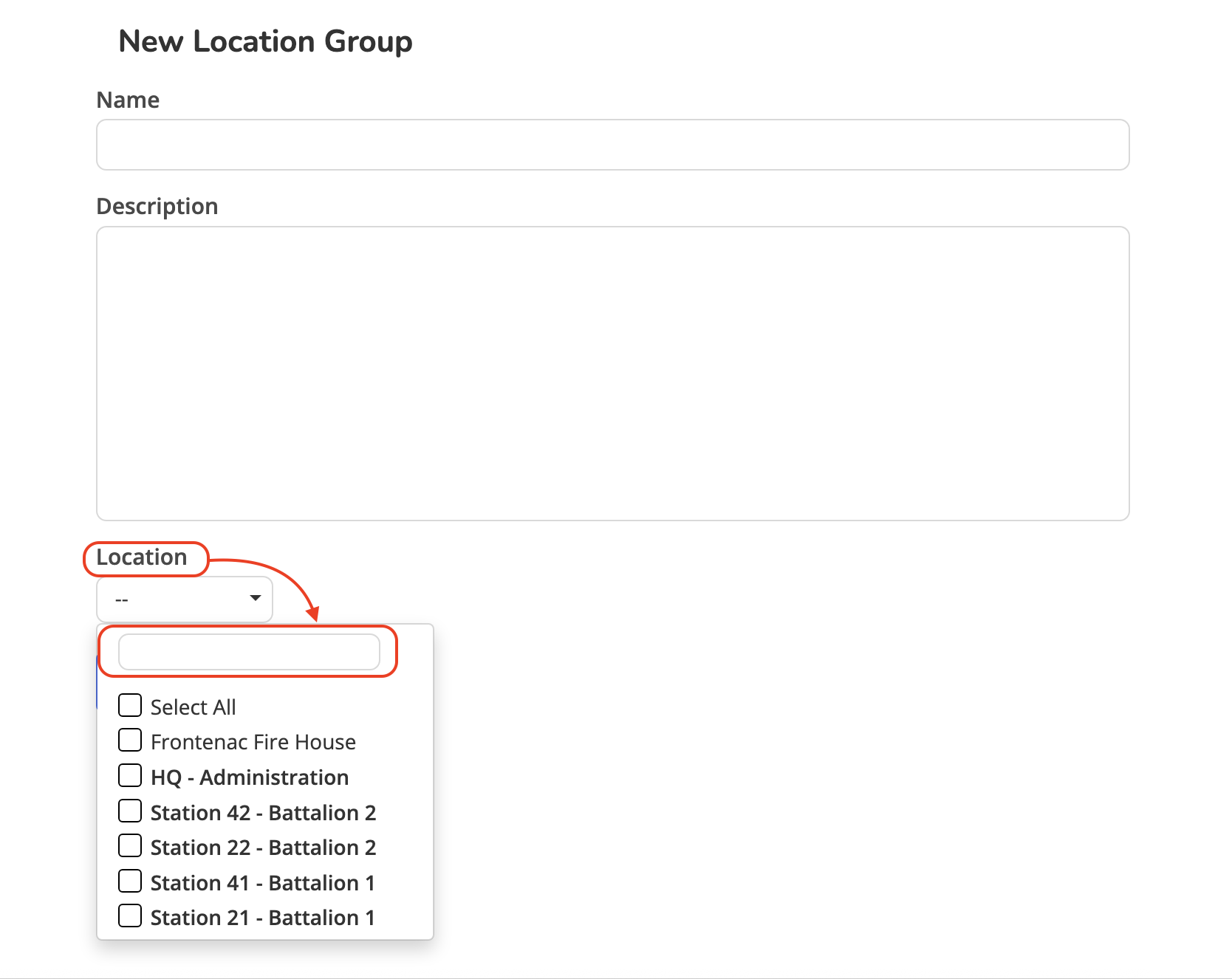
Task: Click the 'HQ - Administration' option text
Action: [250, 777]
